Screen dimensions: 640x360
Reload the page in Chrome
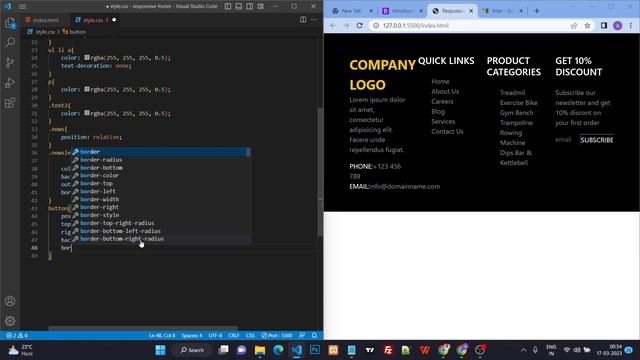pos(360,25)
